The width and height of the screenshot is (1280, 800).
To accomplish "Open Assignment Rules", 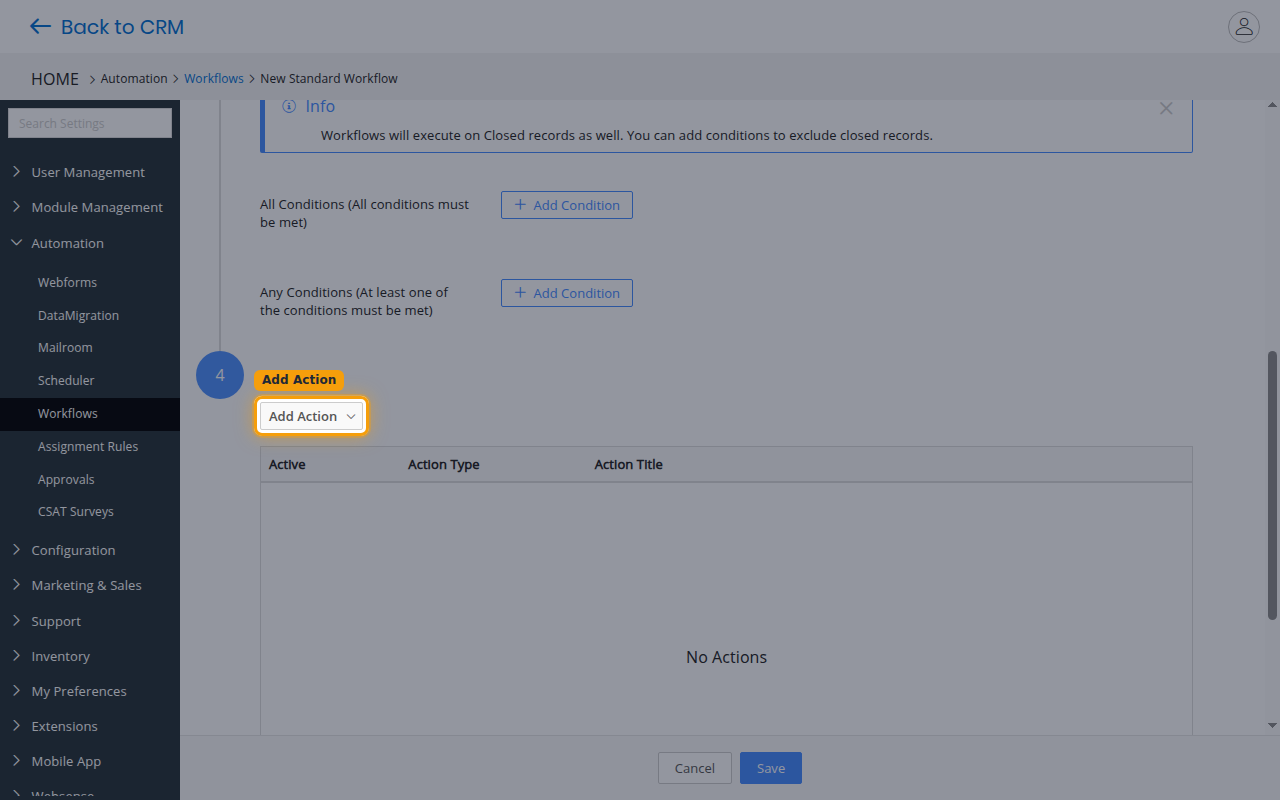I will pyautogui.click(x=88, y=446).
